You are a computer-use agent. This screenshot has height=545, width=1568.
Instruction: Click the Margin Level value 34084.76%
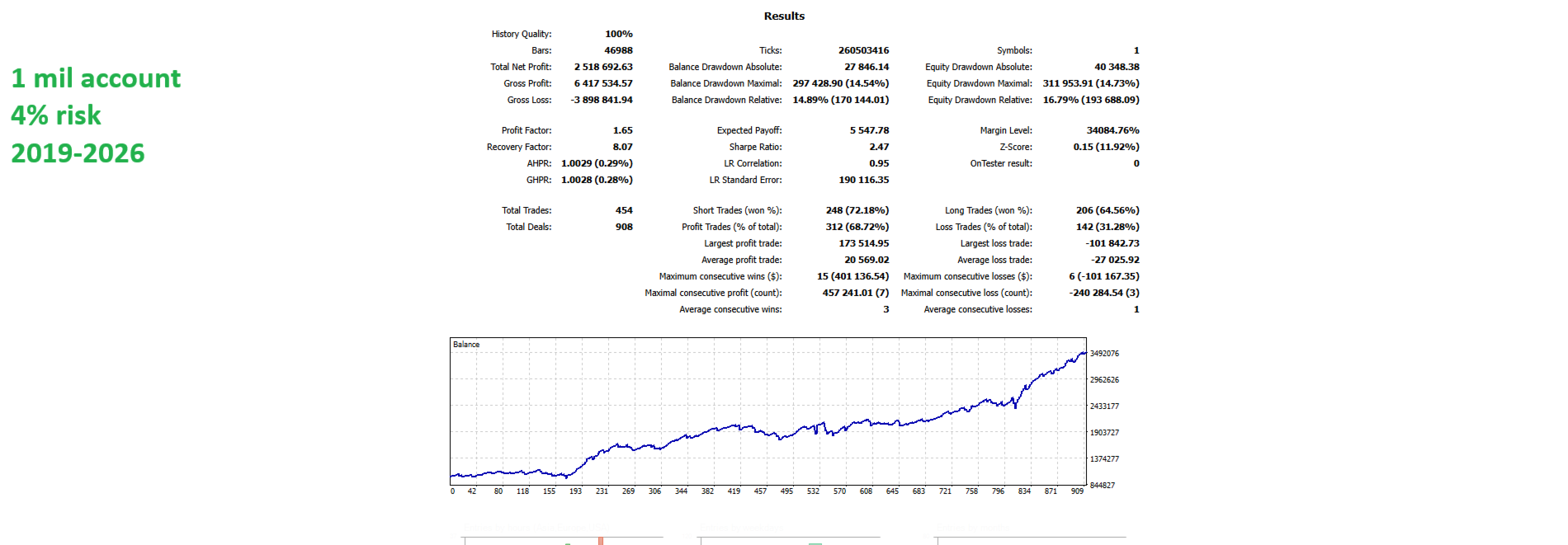[1113, 130]
